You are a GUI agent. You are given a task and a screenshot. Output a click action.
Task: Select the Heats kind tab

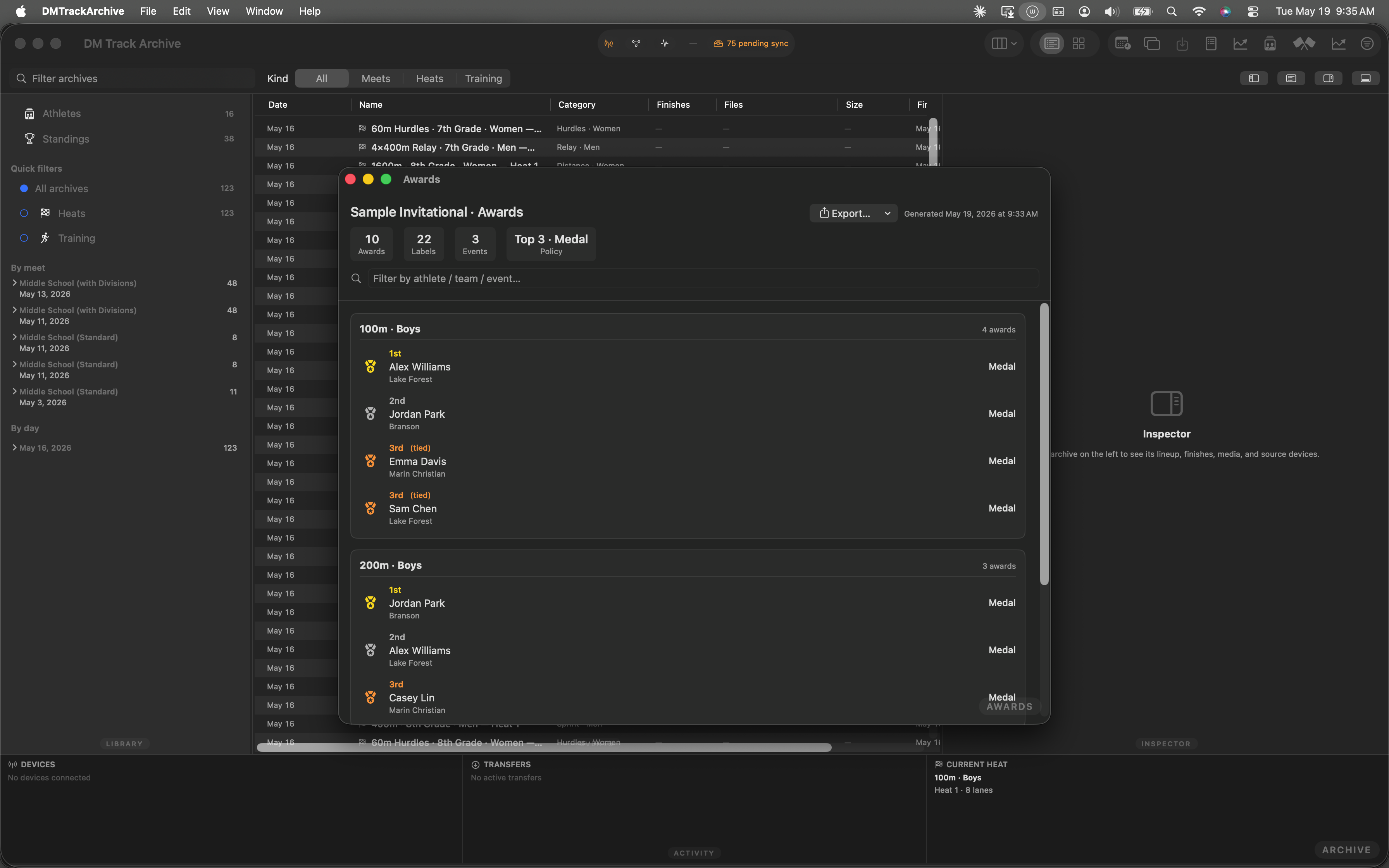(x=430, y=79)
